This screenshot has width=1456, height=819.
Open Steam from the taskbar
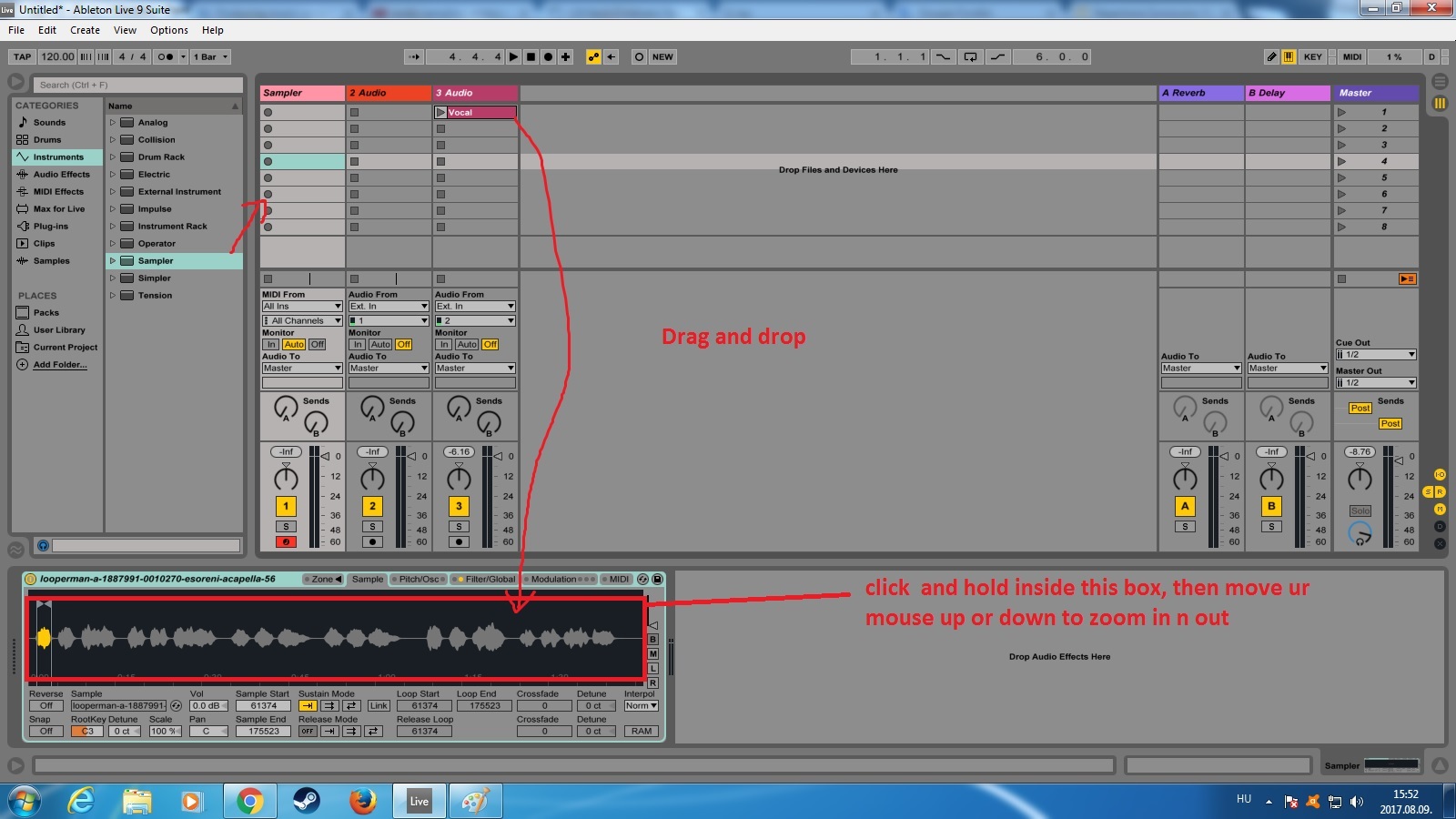(x=306, y=801)
